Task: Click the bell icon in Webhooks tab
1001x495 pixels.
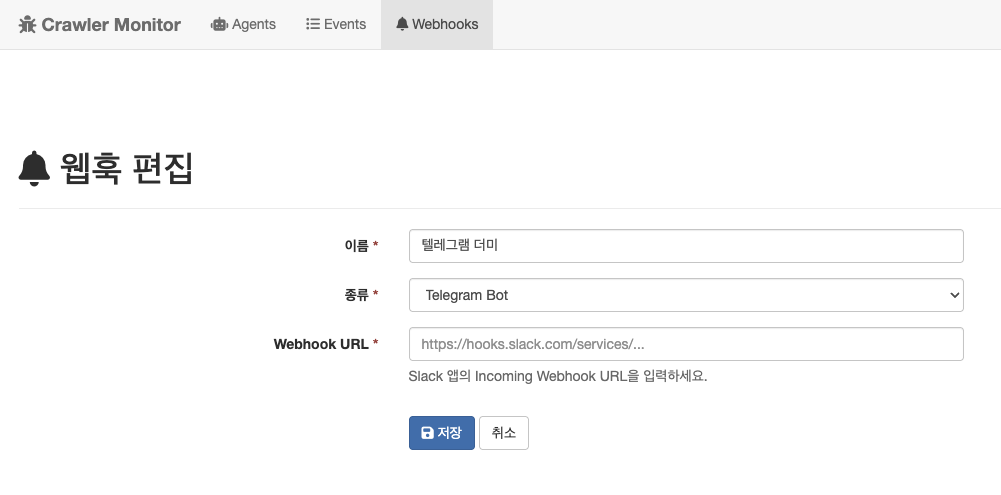Action: click(402, 24)
